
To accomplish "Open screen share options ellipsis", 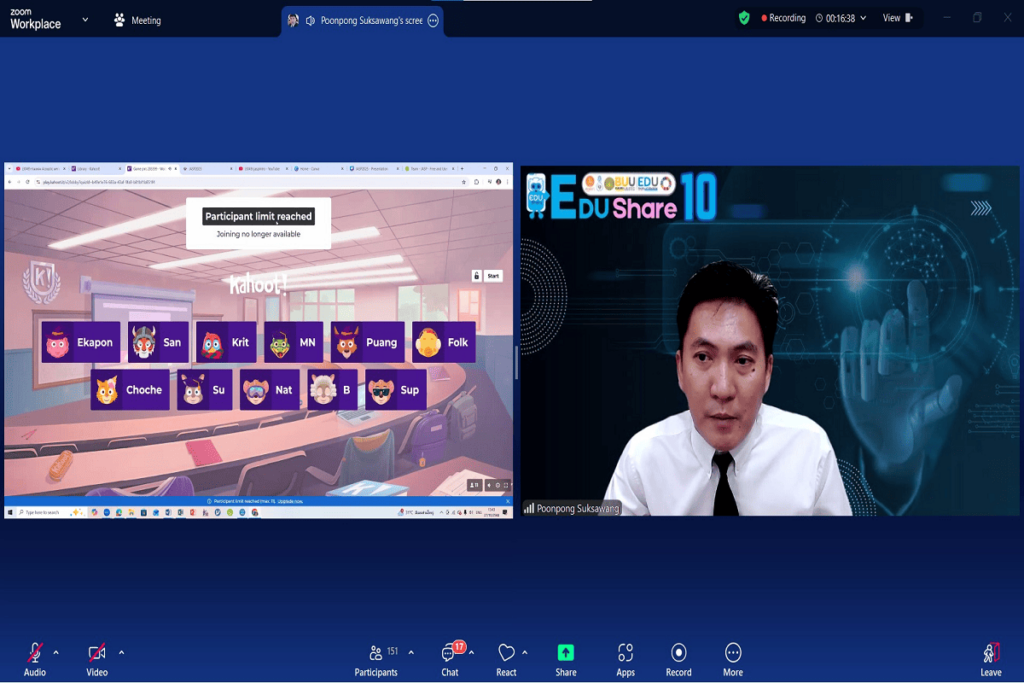I will (433, 20).
